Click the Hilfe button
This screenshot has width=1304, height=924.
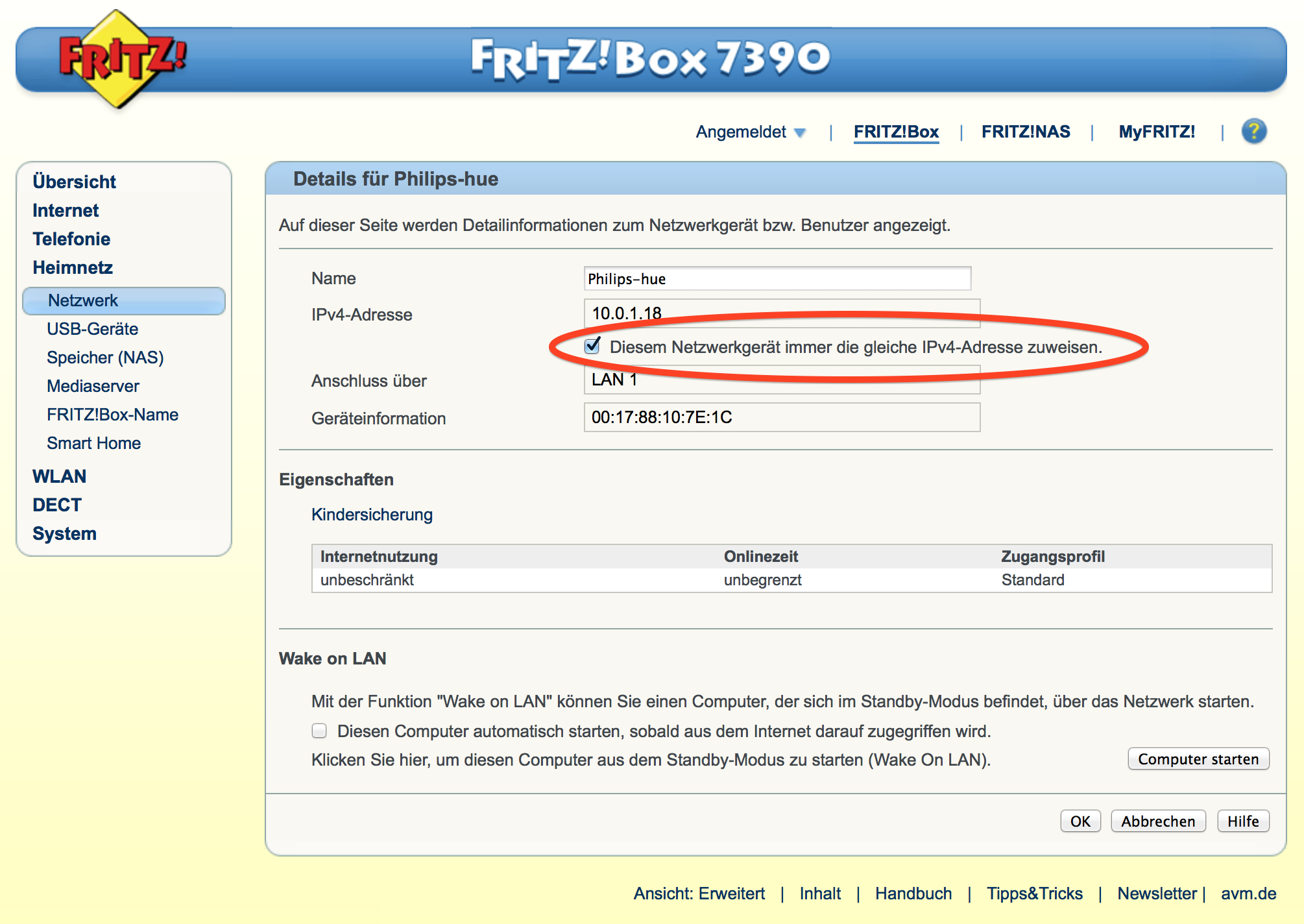point(1243,821)
